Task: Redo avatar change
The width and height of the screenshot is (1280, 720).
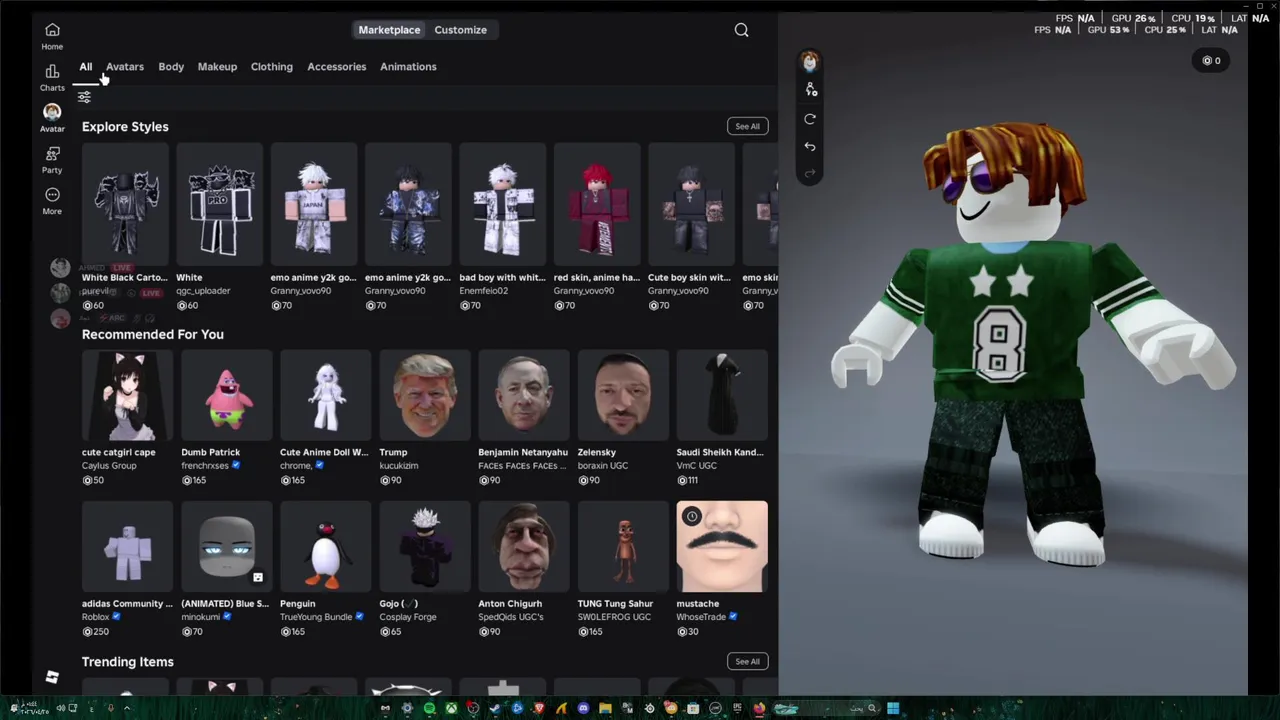Action: tap(810, 173)
